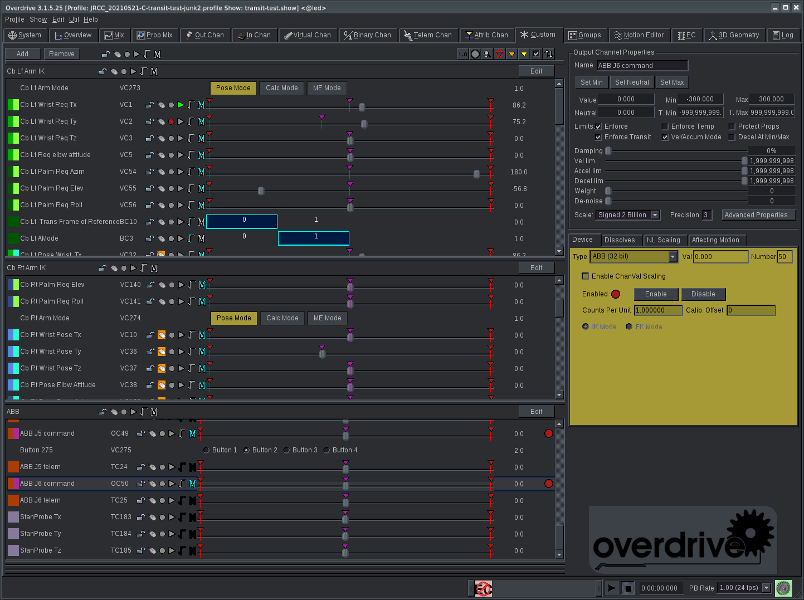Open the PB Rate dropdown
The width and height of the screenshot is (804, 600).
tap(744, 588)
